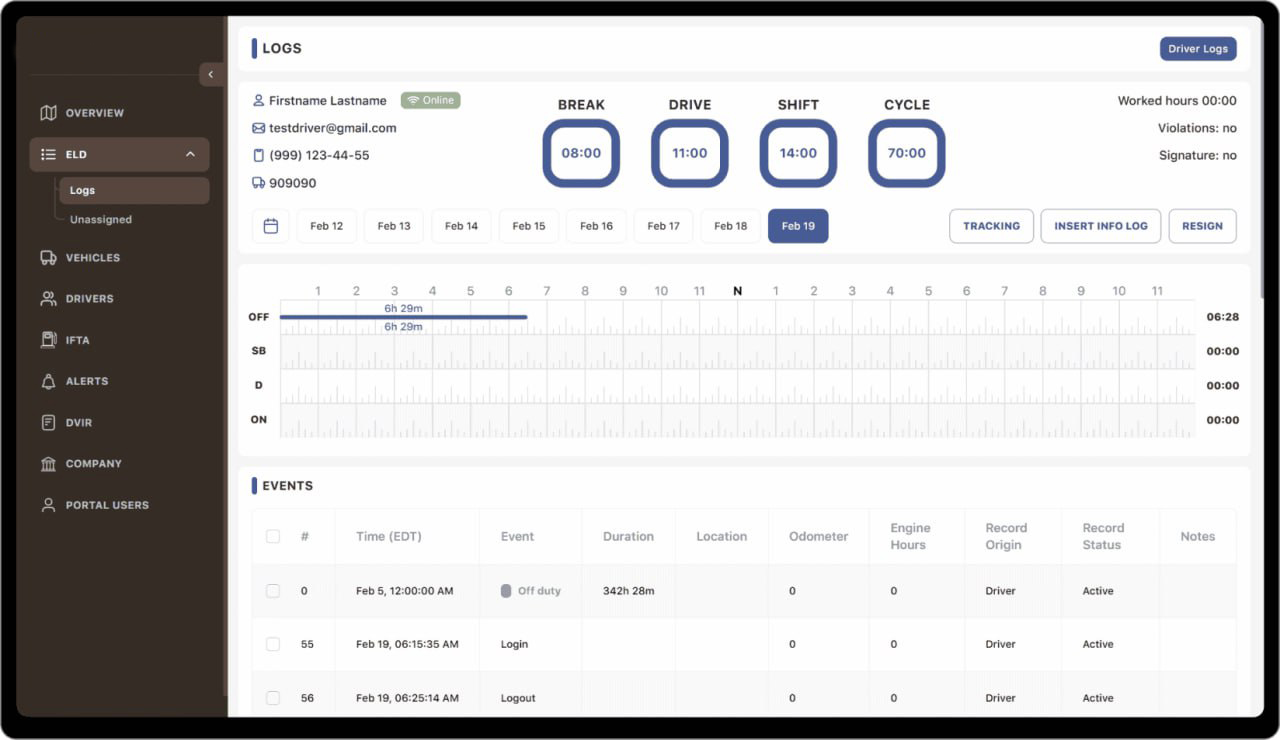Click the email envelope icon
This screenshot has width=1280, height=740.
click(x=259, y=128)
